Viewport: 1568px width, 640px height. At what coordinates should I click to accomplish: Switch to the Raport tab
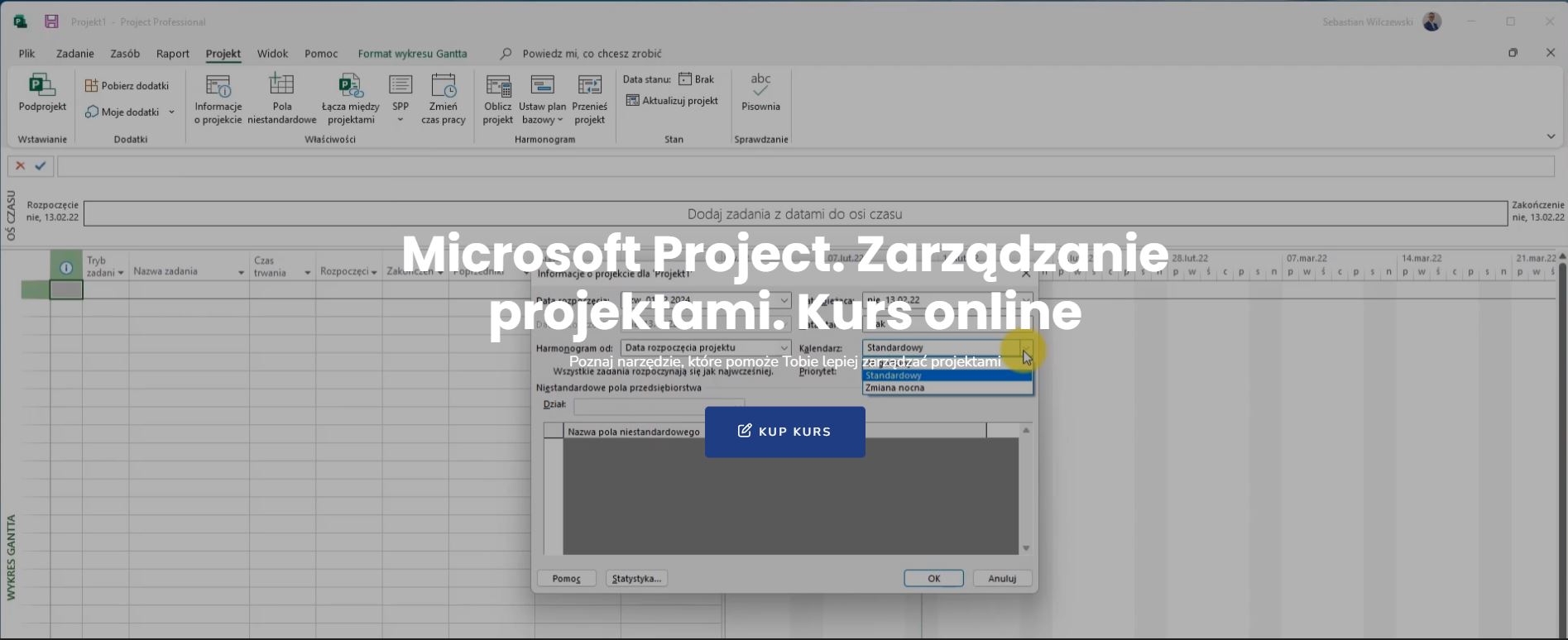(173, 54)
